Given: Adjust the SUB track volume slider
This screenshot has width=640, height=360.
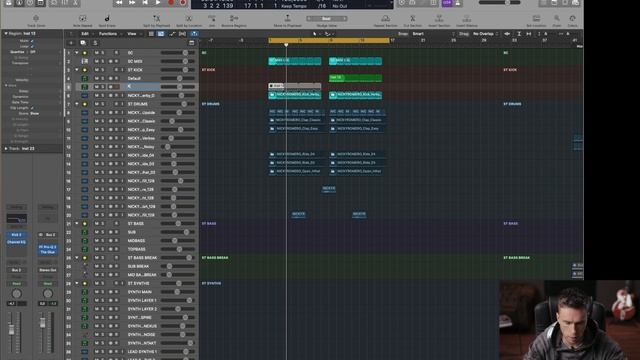Looking at the screenshot, I should tap(178, 232).
